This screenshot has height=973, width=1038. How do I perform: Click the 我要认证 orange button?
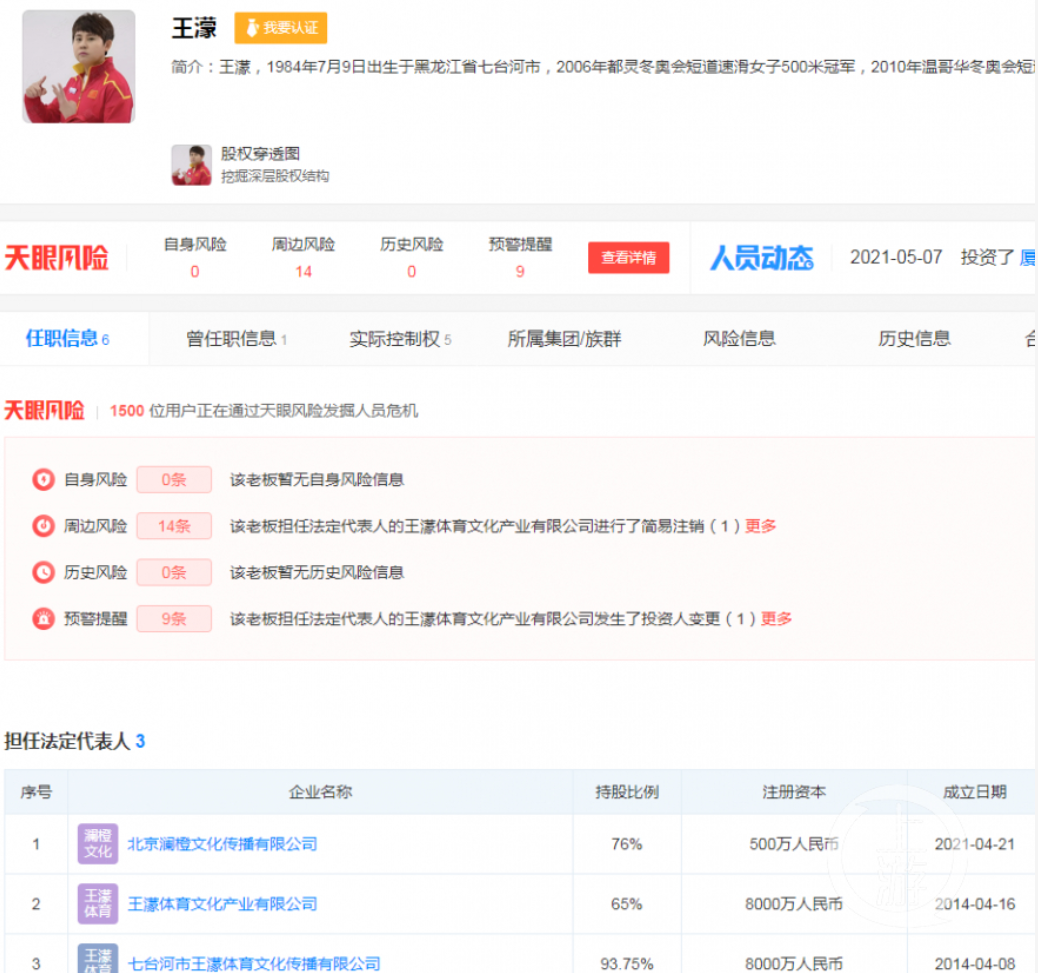(281, 28)
